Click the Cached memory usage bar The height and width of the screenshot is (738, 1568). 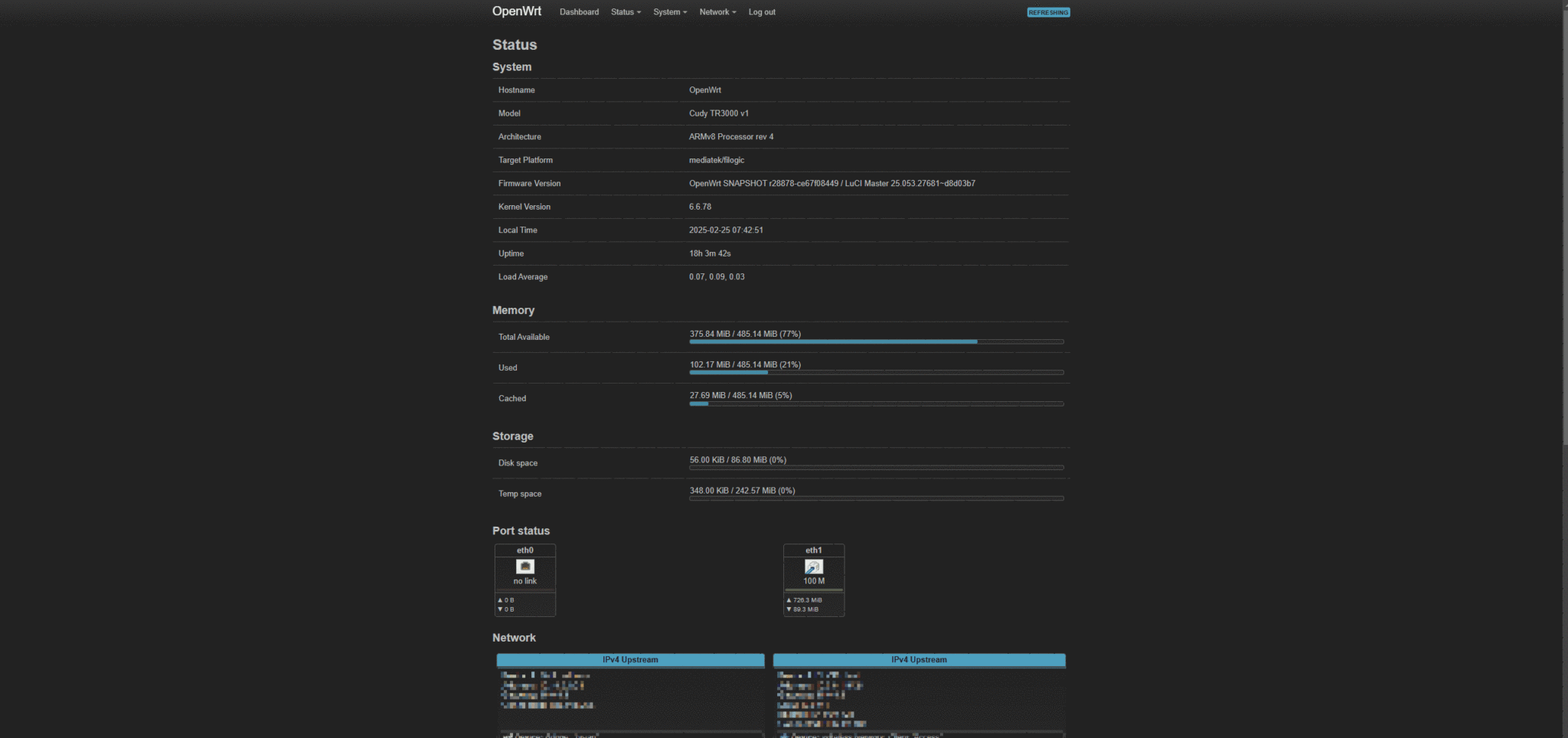[x=876, y=403]
